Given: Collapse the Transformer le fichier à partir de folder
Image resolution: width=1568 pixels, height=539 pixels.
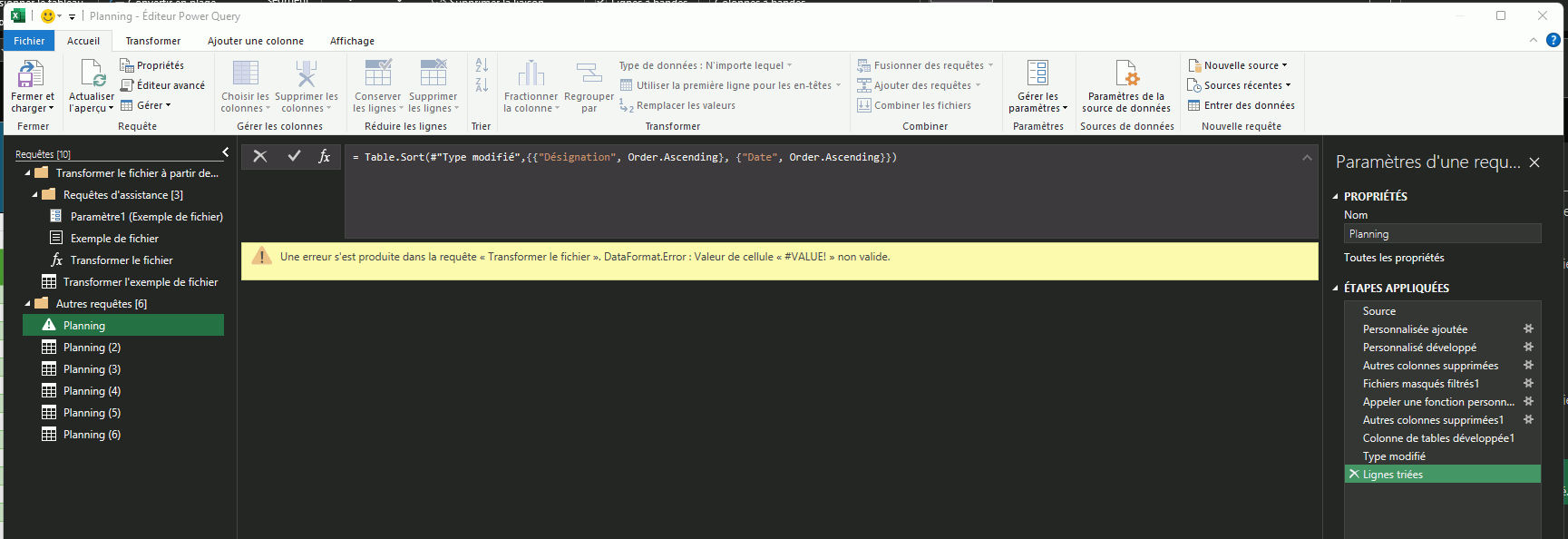Looking at the screenshot, I should click(x=27, y=173).
